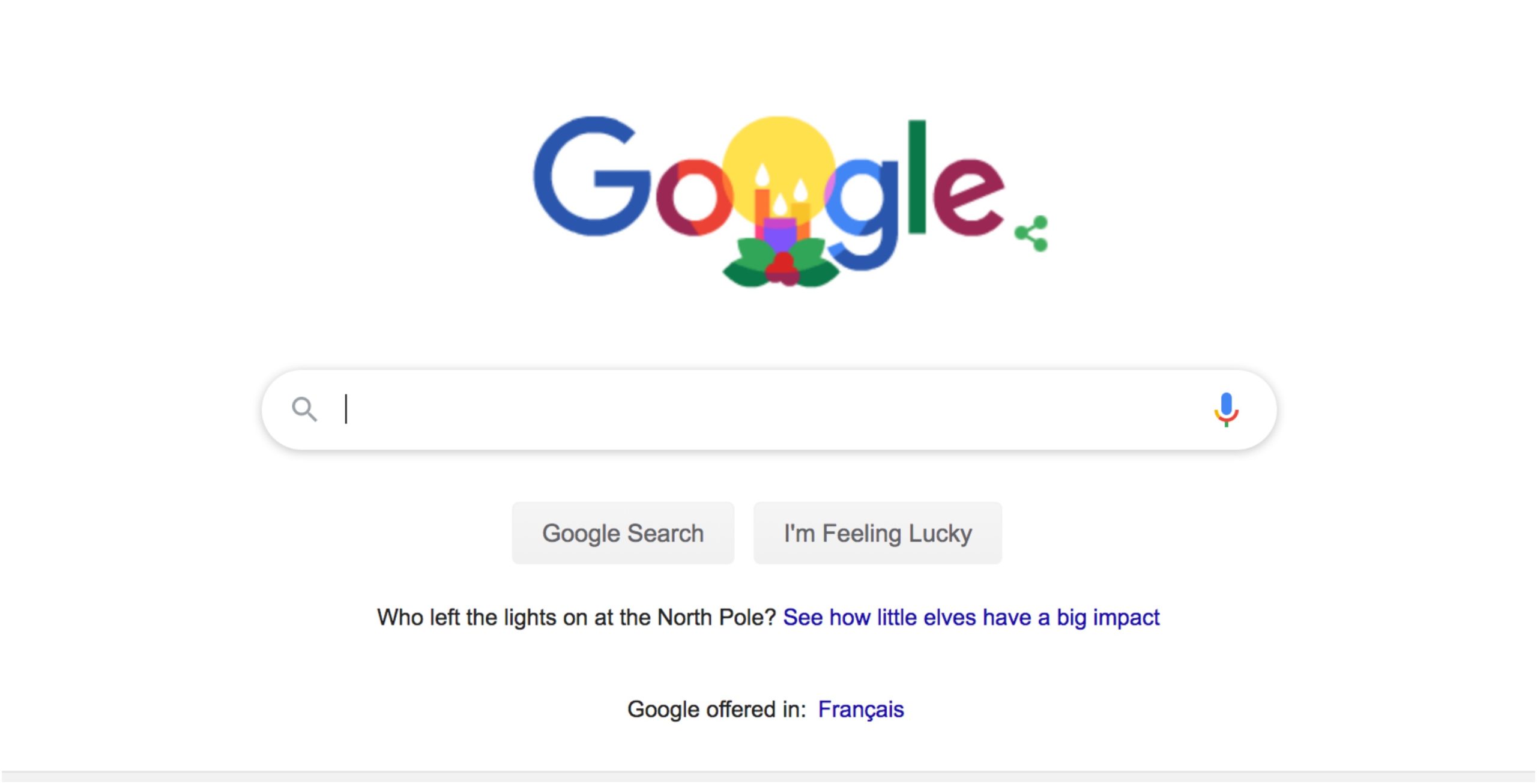This screenshot has width=1537, height=784.
Task: Click the big blue G of the doodle
Action: point(591,177)
